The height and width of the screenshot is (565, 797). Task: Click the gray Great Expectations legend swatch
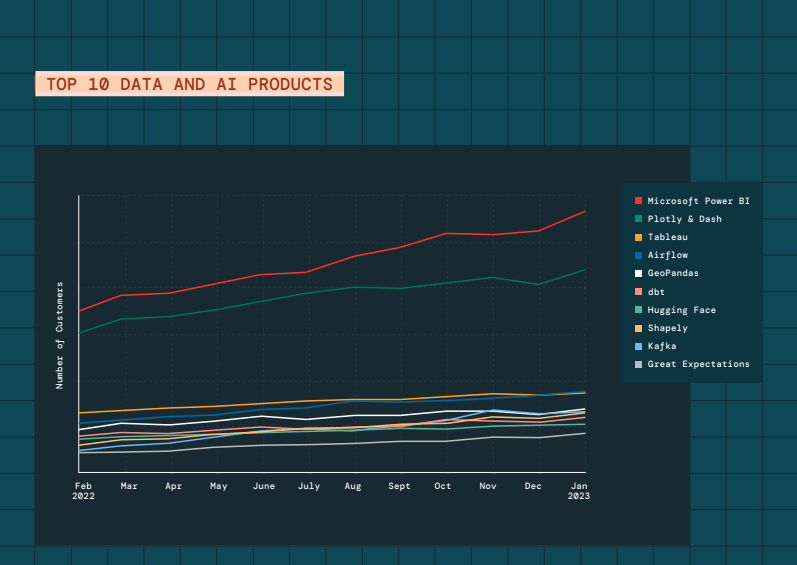click(x=638, y=364)
